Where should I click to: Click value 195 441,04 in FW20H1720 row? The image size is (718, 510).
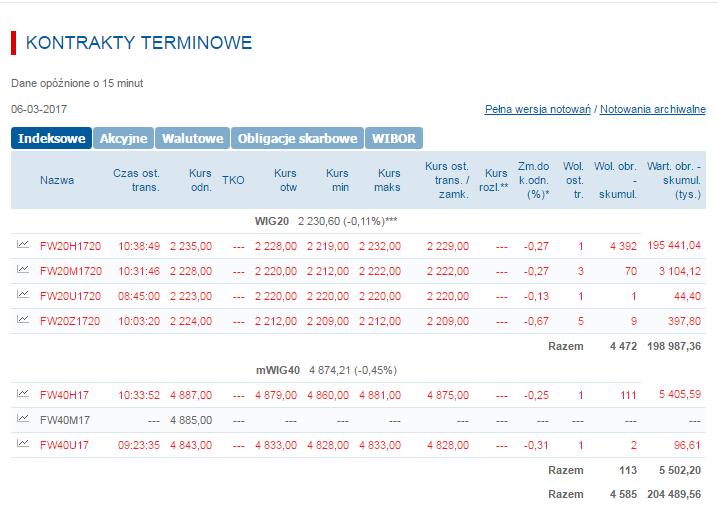coord(674,245)
